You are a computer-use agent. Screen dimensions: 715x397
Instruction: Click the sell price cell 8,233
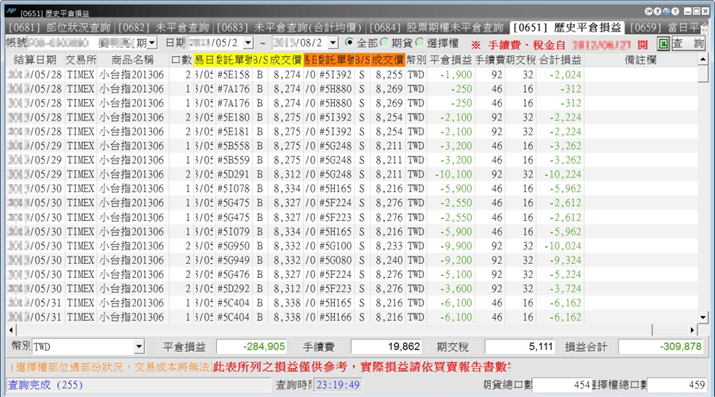(389, 246)
